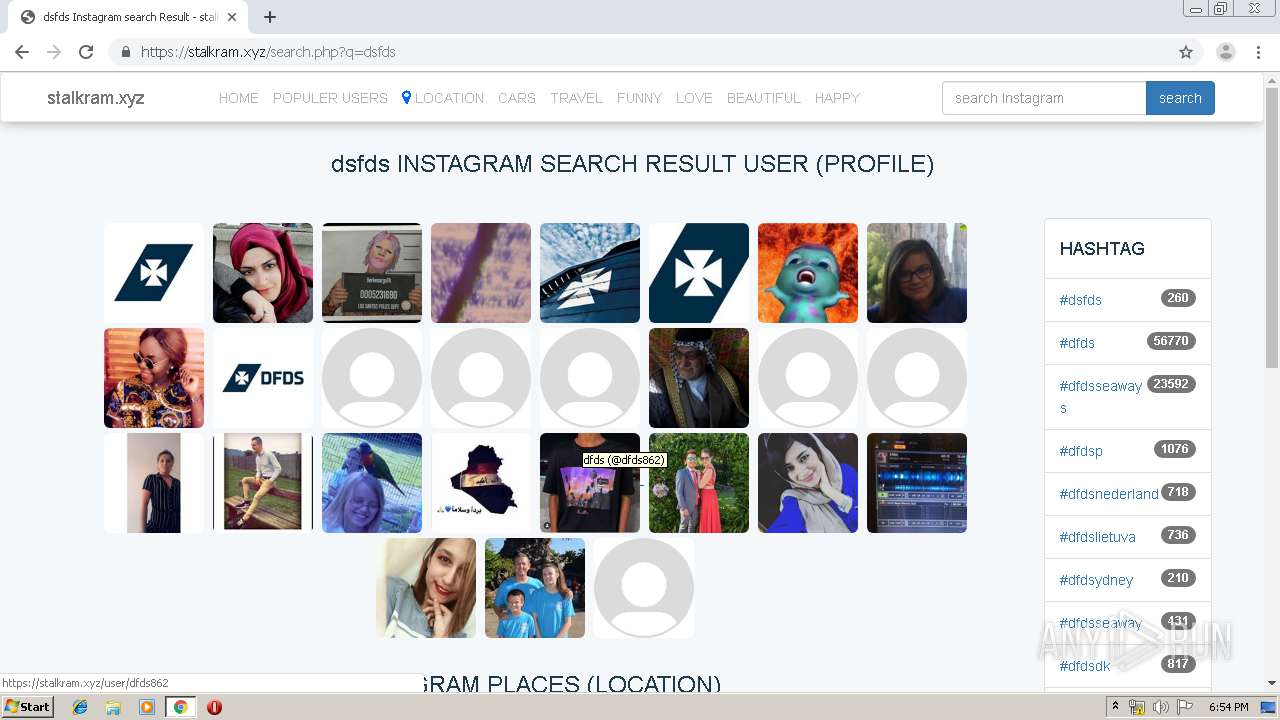This screenshot has height=720, width=1280.
Task: Open profile of man in headscarf
Action: click(x=699, y=378)
